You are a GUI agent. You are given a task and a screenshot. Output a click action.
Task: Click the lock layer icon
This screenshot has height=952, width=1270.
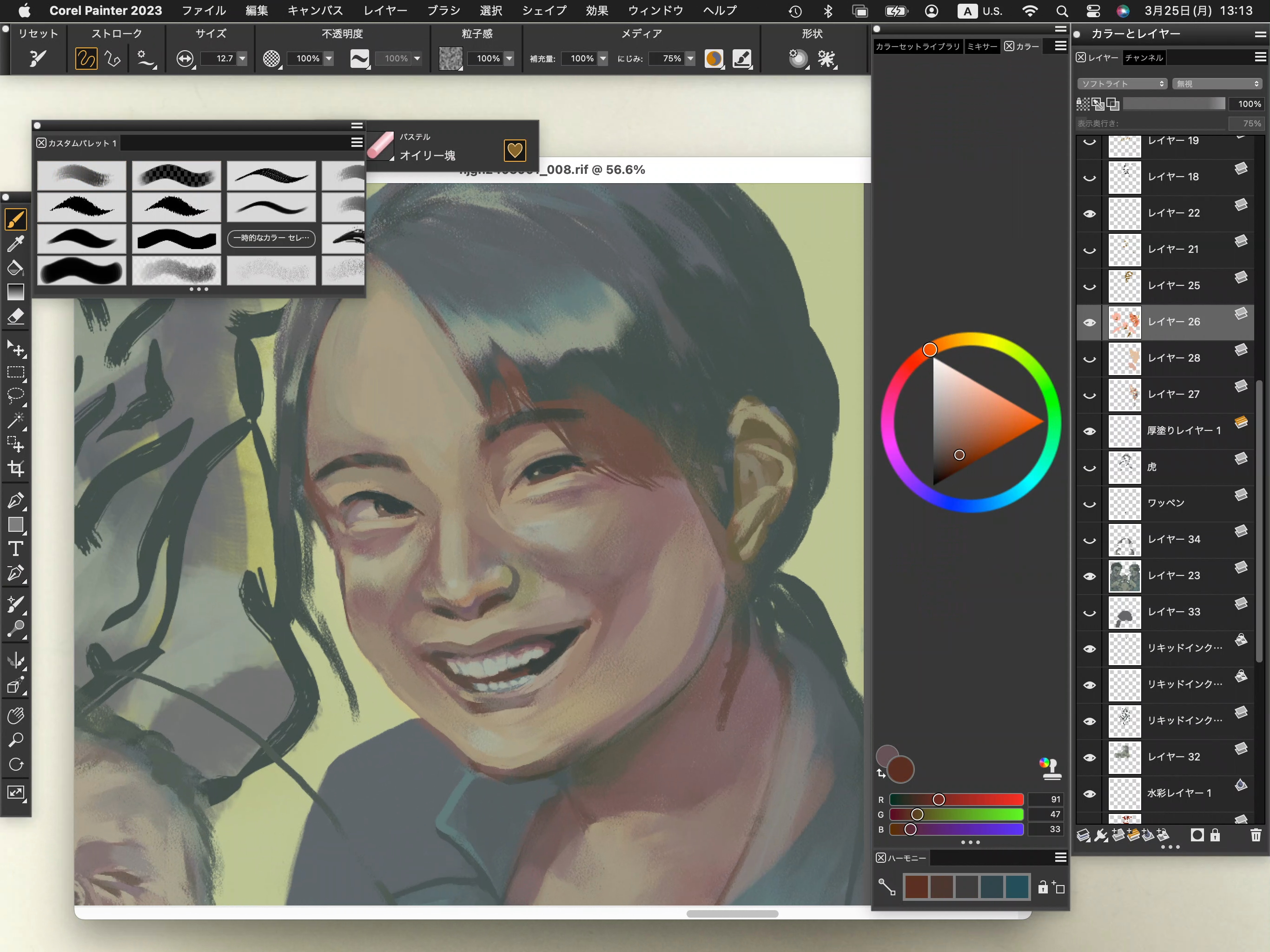point(1215,835)
